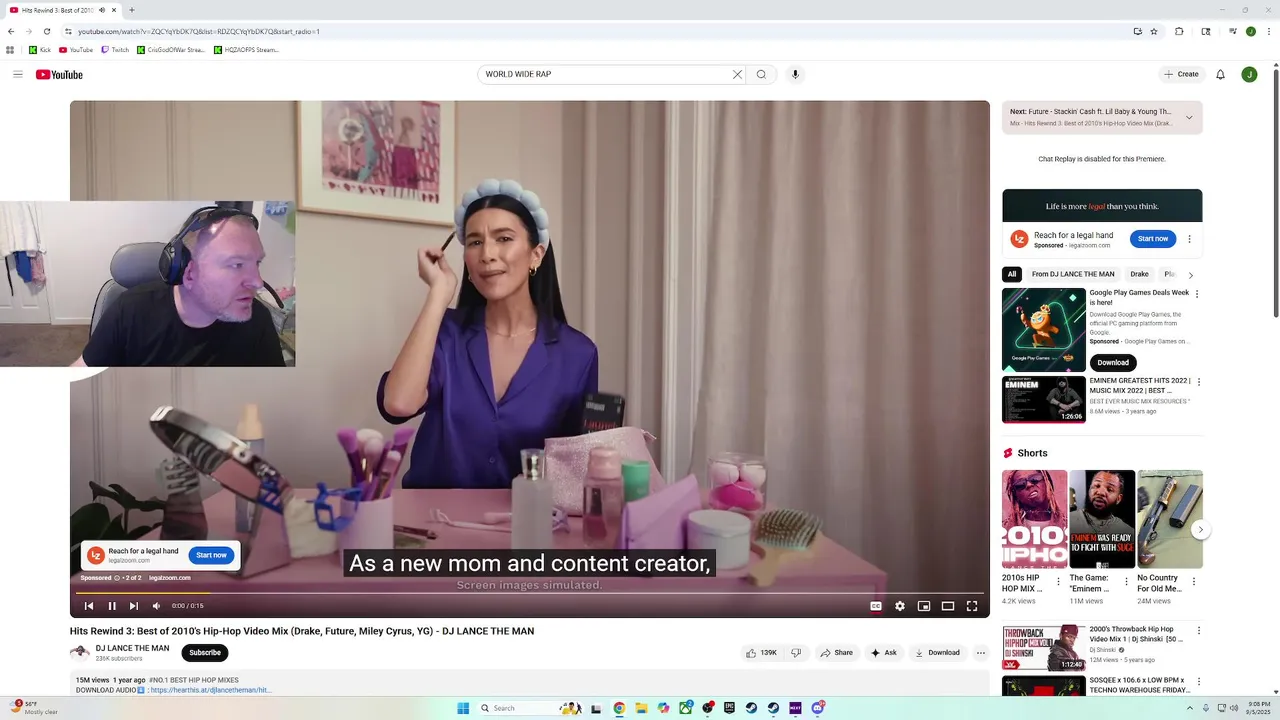This screenshot has width=1280, height=720.
Task: Mute the video player volume
Action: coord(156,606)
